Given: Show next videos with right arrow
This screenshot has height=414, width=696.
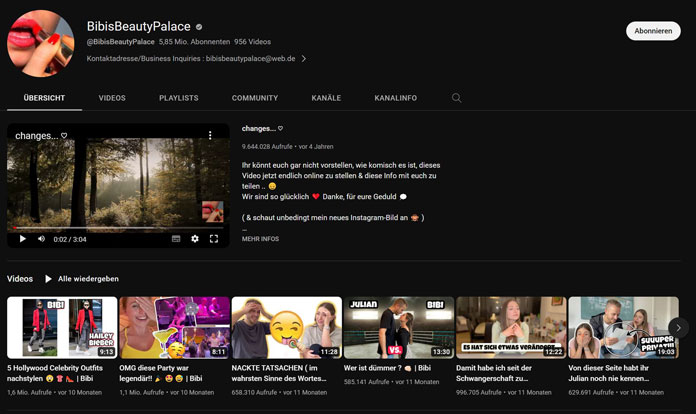Looking at the screenshot, I should [678, 328].
